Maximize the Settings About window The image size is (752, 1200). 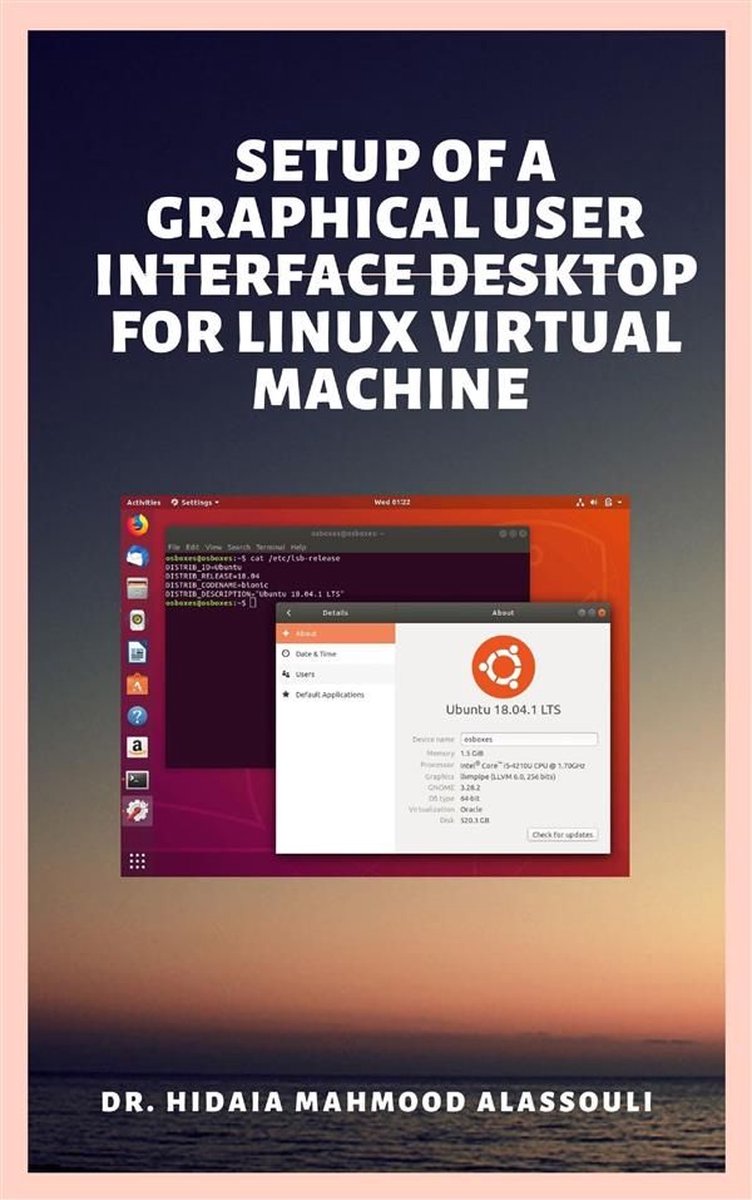tap(591, 612)
